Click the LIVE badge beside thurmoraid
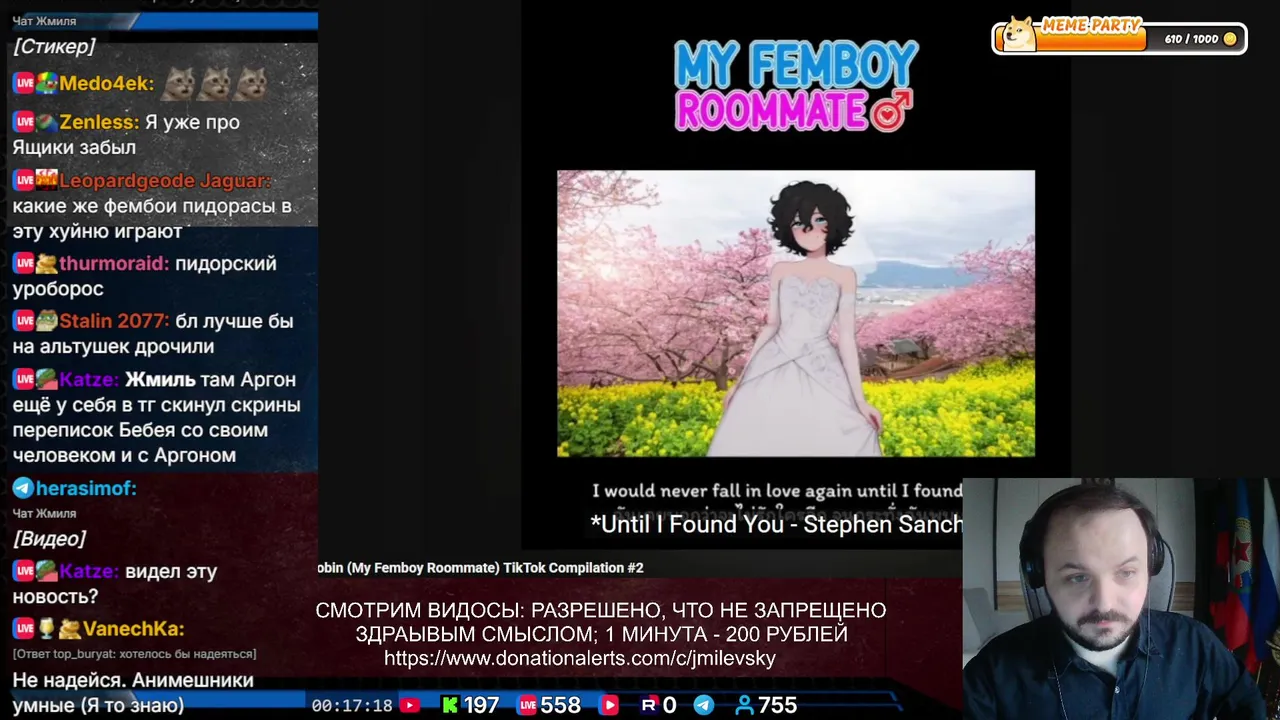This screenshot has height=720, width=1280. coord(24,263)
